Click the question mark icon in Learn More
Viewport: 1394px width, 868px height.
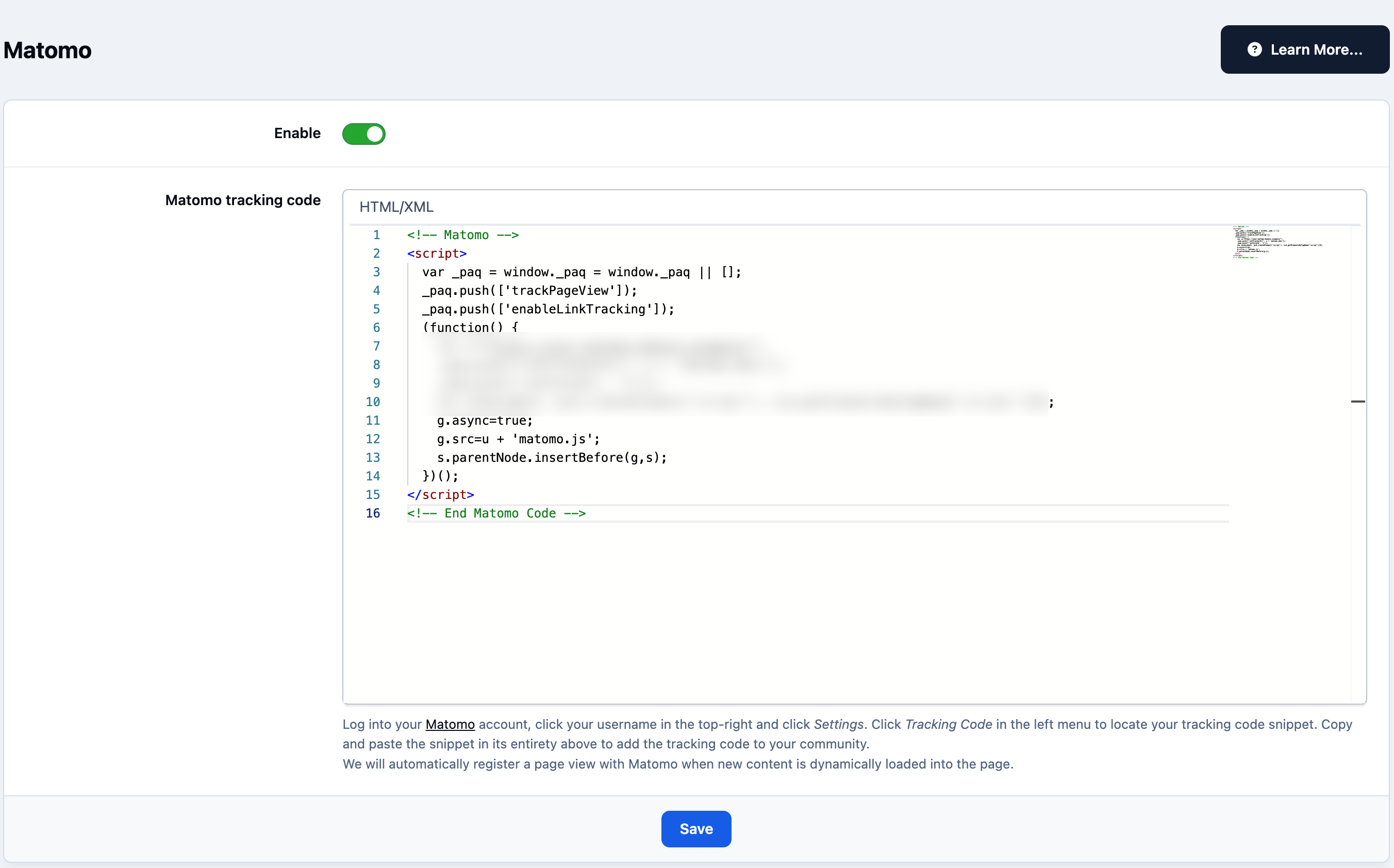click(x=1254, y=49)
